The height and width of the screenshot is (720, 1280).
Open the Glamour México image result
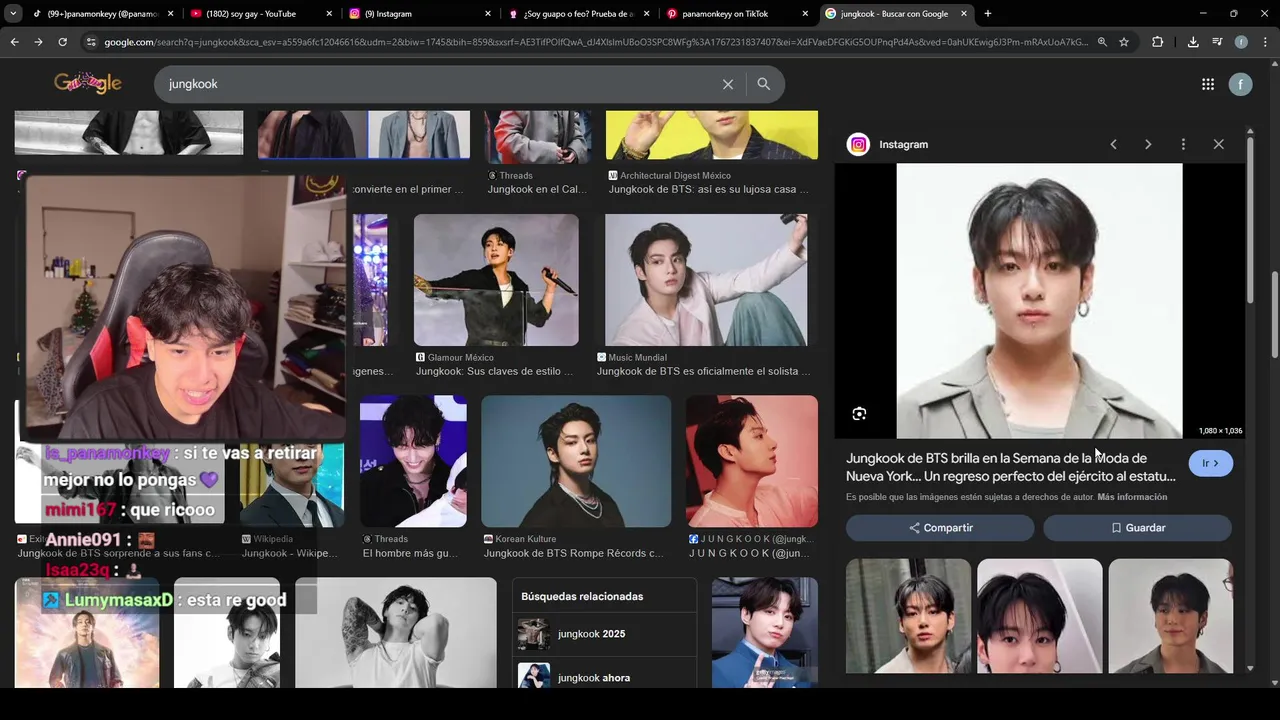click(x=496, y=280)
